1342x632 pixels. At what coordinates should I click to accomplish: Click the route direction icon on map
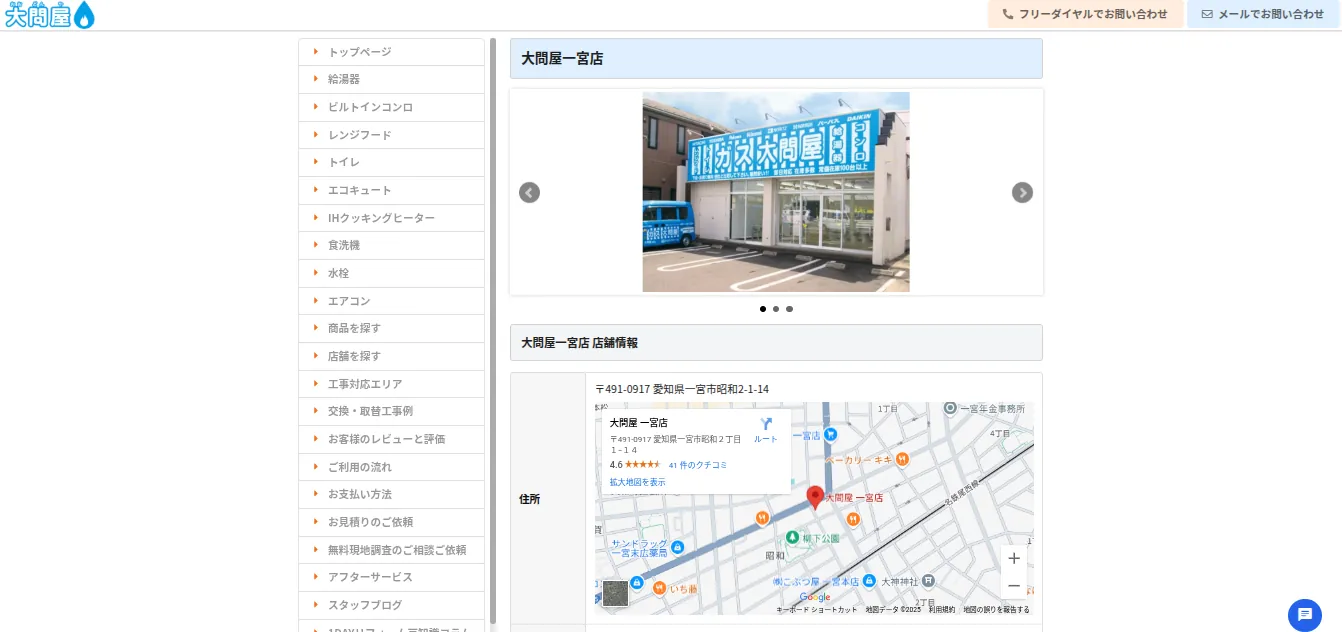point(766,424)
